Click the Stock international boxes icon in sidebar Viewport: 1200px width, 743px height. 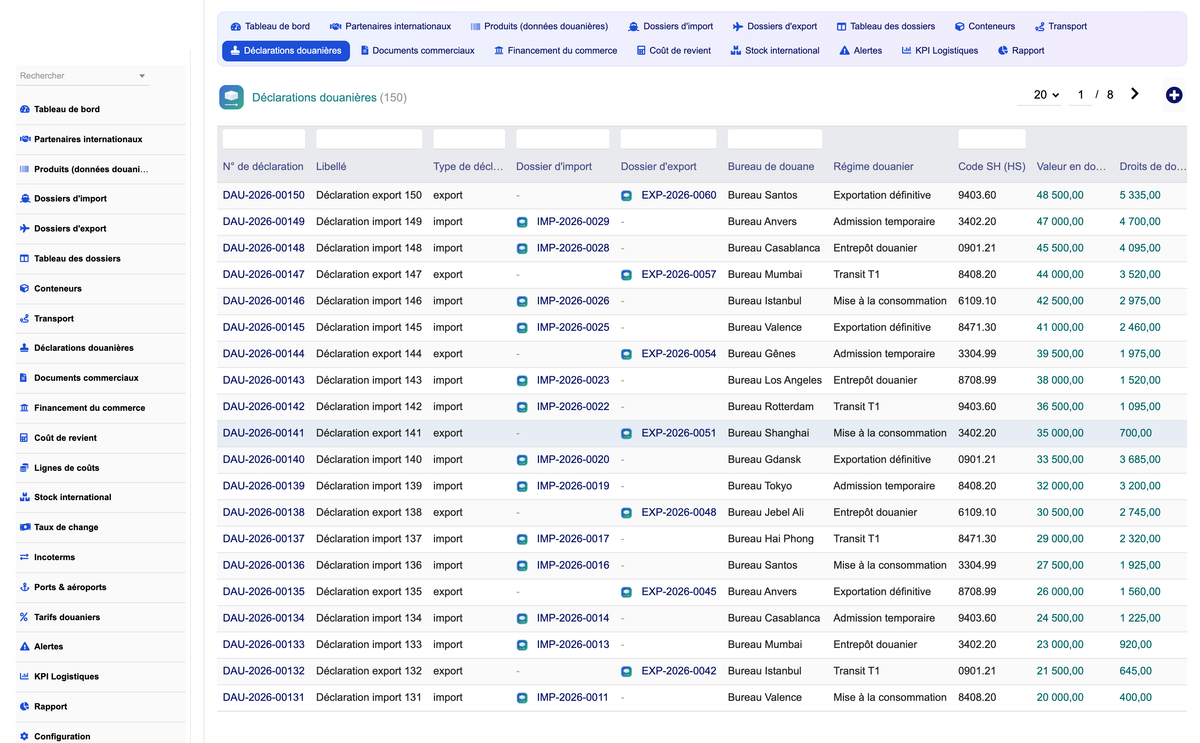coord(25,497)
